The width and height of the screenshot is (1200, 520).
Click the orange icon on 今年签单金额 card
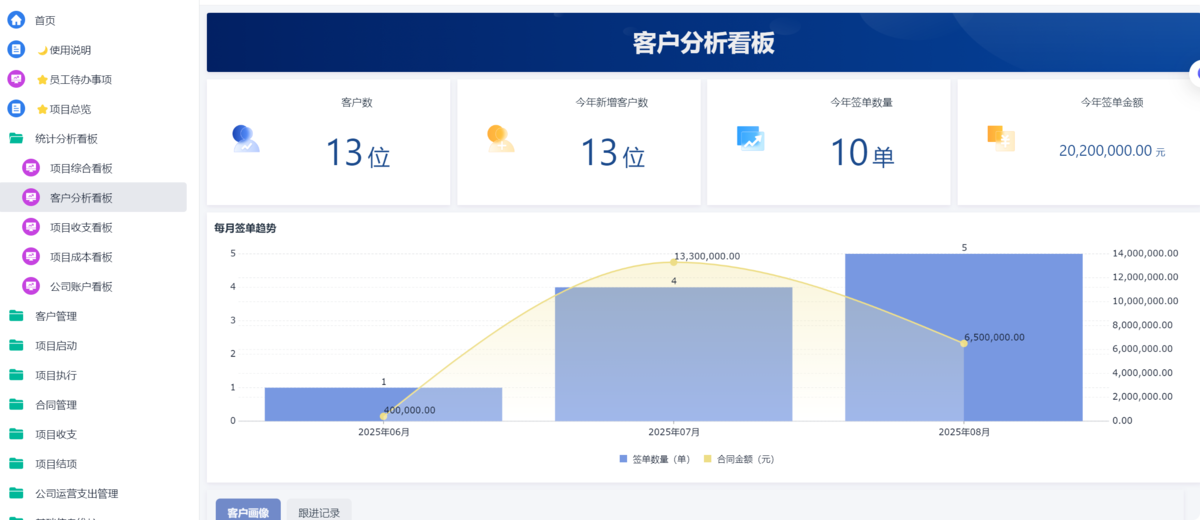click(1001, 138)
